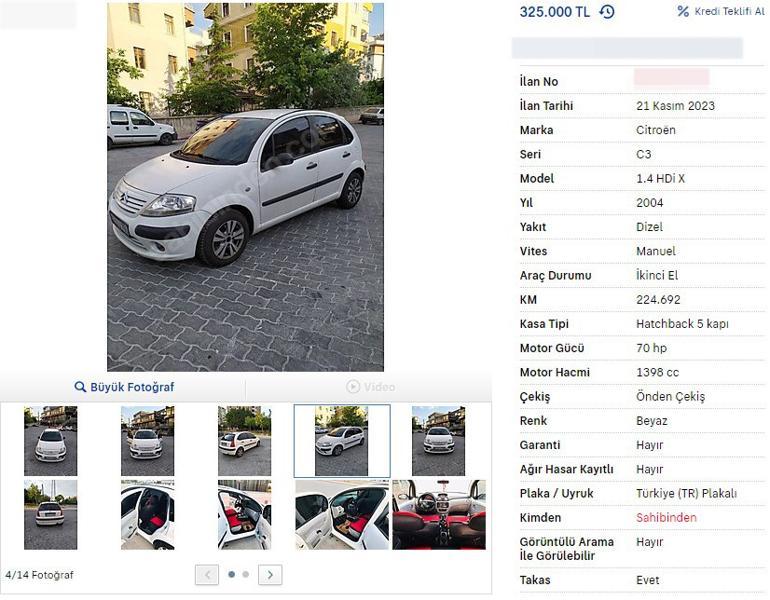Select the first gallery page dot
This screenshot has width=770, height=600.
pos(231,574)
